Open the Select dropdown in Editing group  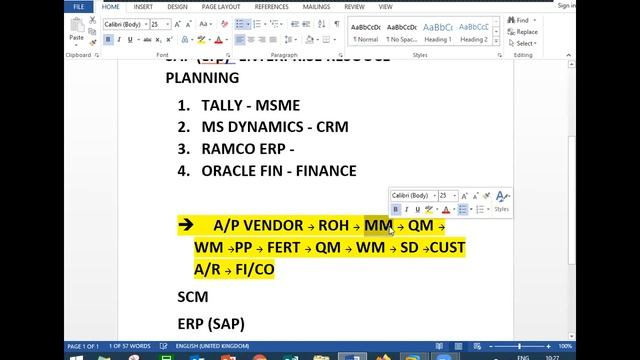coord(523,43)
